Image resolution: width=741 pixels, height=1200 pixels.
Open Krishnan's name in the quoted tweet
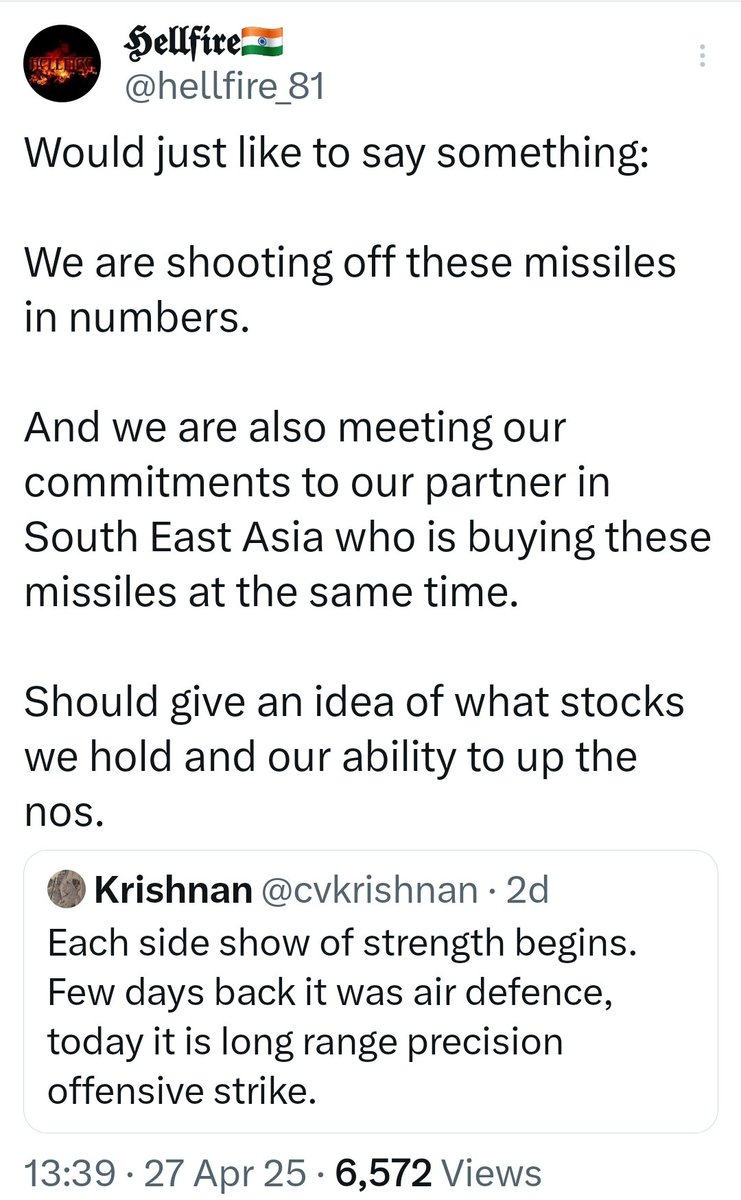coord(172,890)
